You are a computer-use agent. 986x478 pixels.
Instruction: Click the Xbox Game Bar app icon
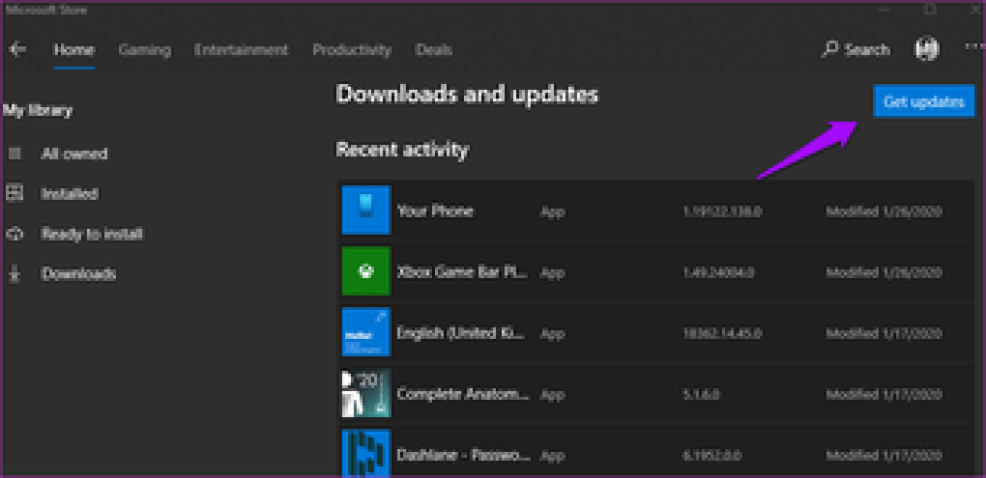[365, 272]
